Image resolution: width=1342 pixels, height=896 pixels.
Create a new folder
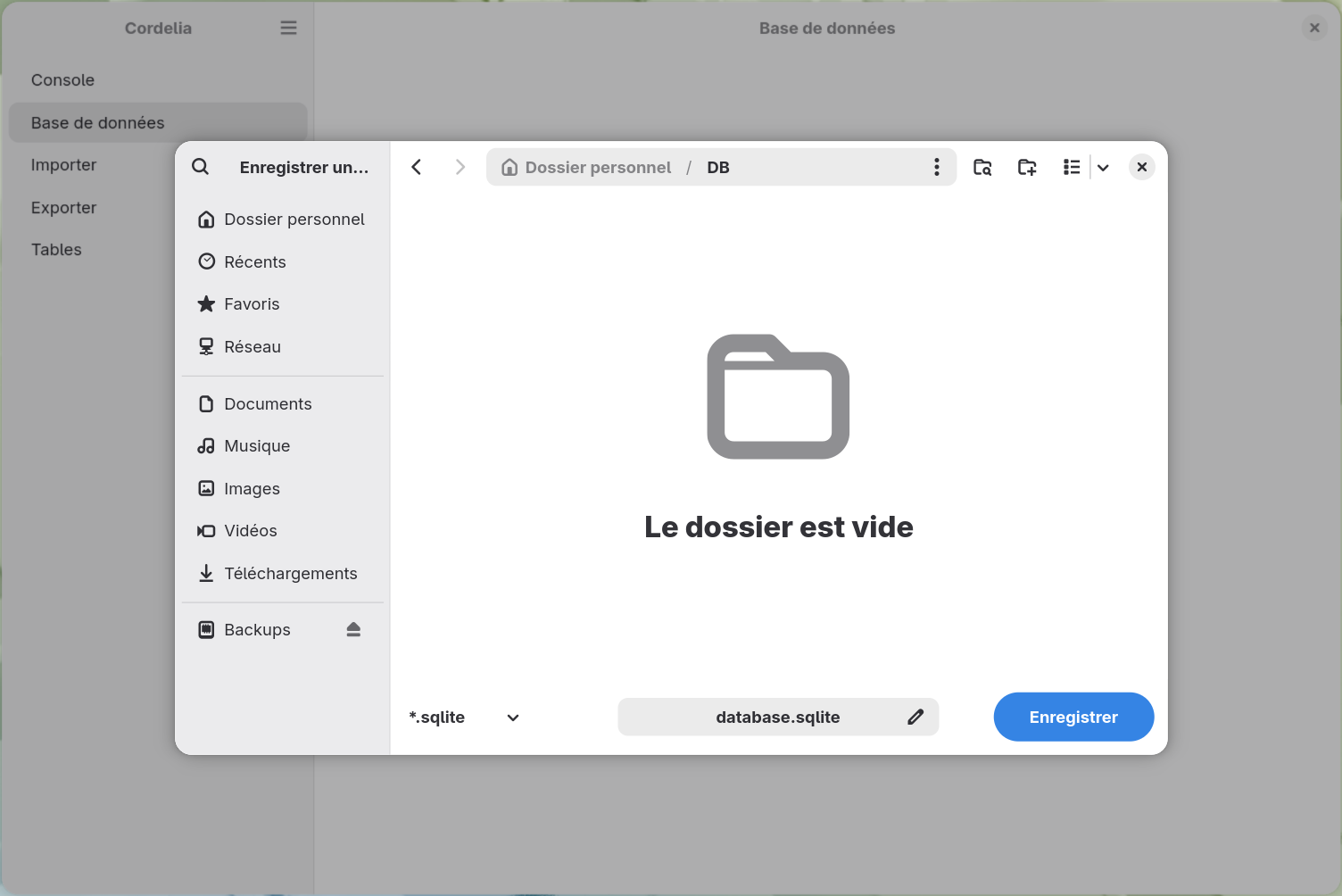tap(1027, 167)
